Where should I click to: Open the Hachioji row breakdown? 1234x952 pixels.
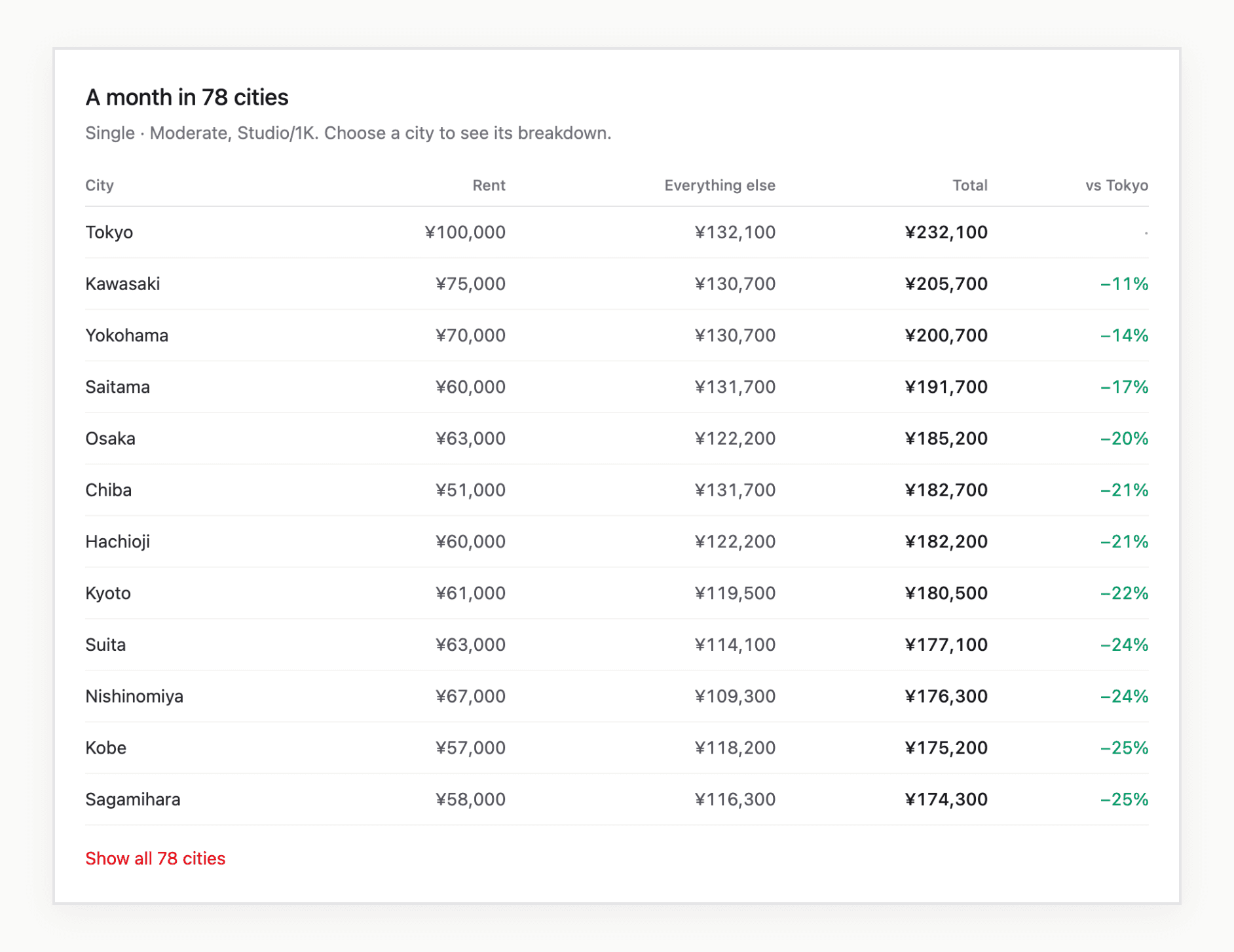(616, 541)
